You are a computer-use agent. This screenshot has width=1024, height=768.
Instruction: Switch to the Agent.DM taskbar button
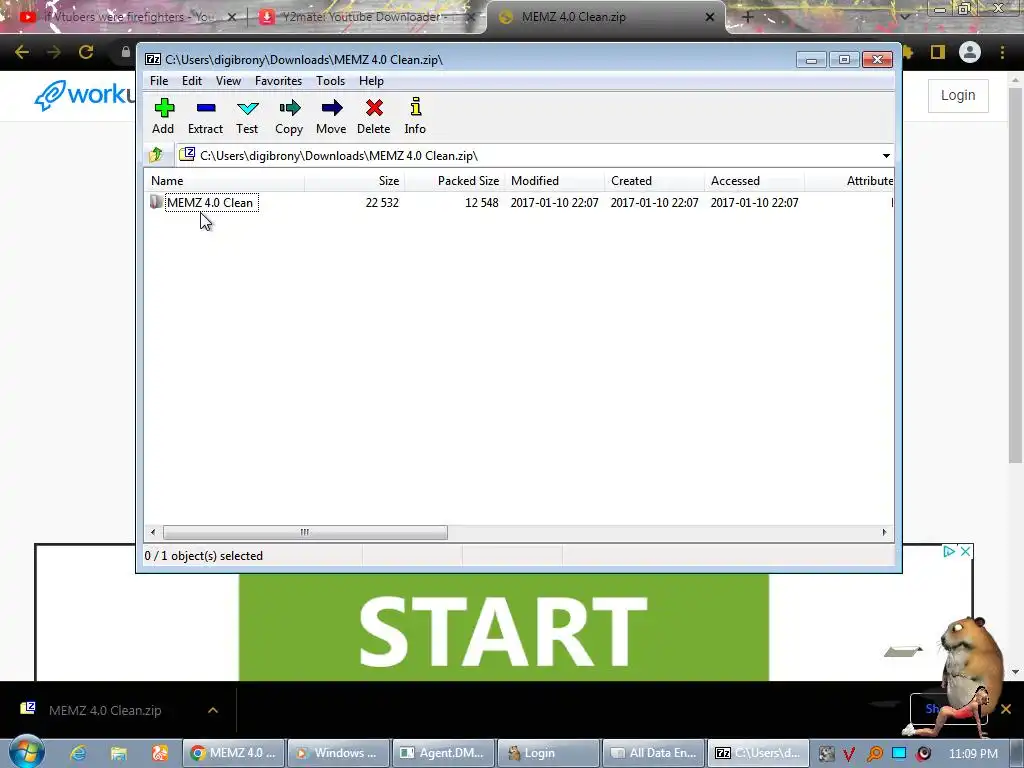pyautogui.click(x=443, y=753)
